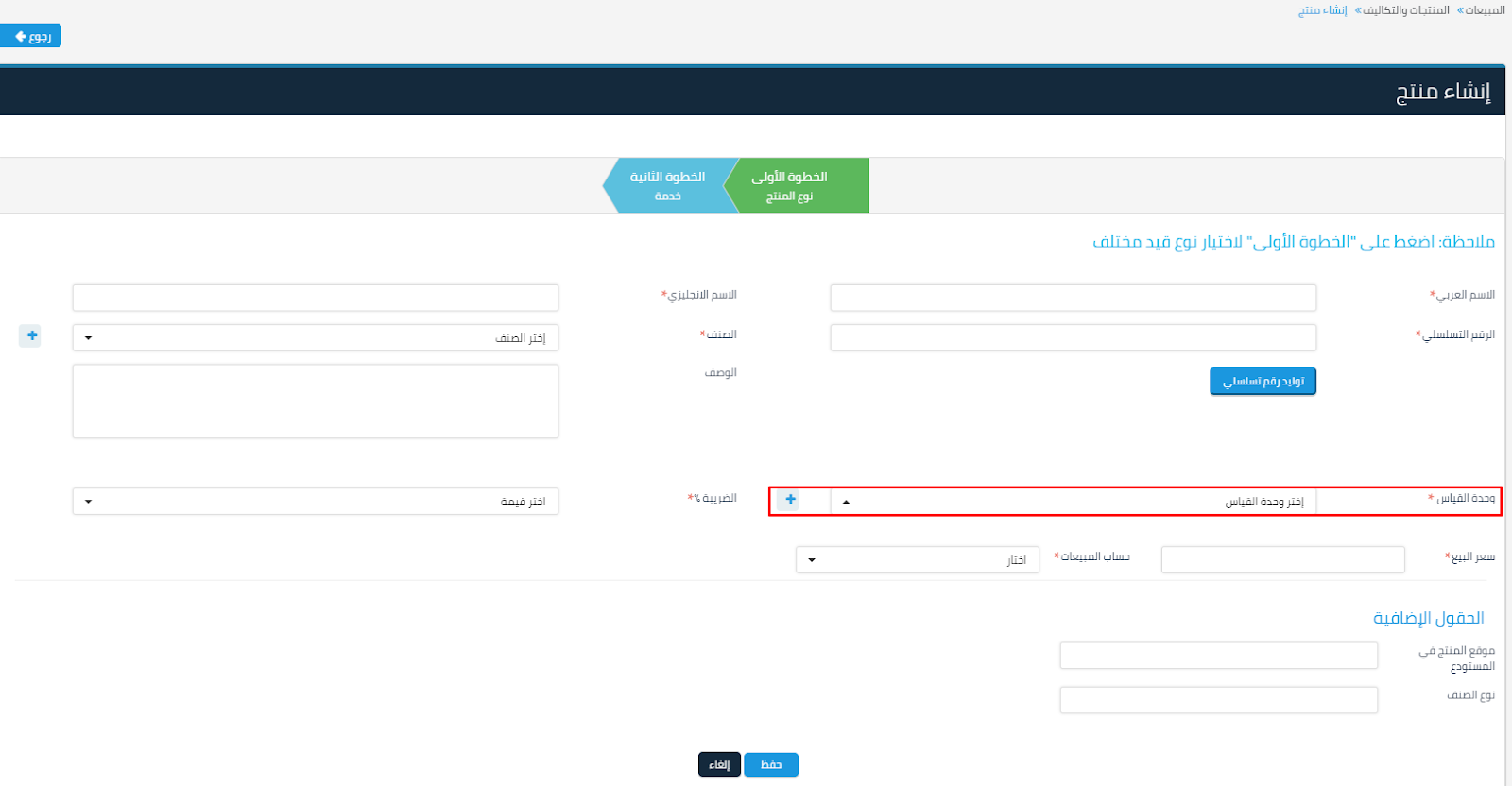Expand the الضريبة tax value dropdown

(x=315, y=501)
